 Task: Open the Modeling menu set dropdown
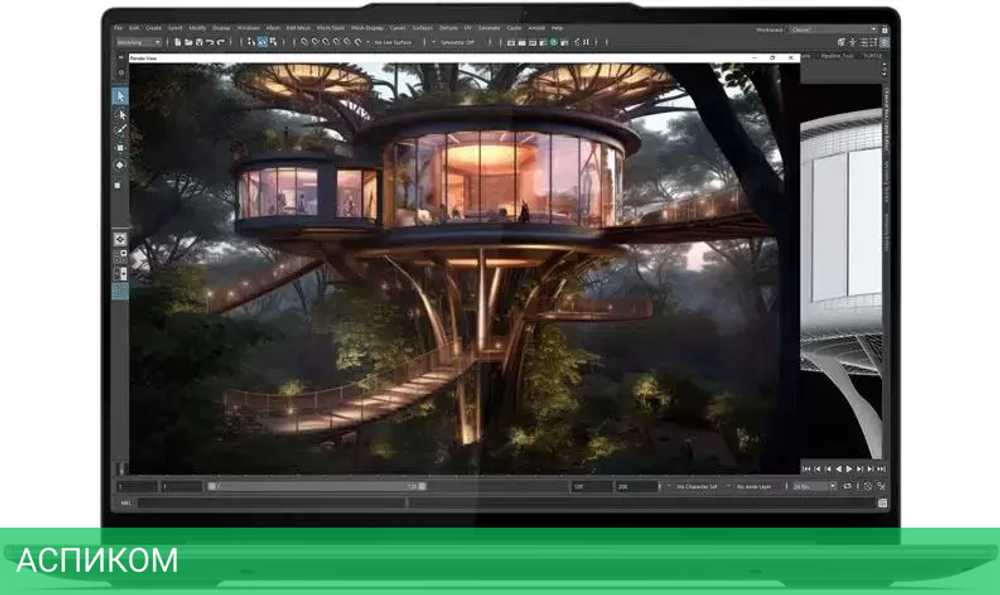coord(138,42)
